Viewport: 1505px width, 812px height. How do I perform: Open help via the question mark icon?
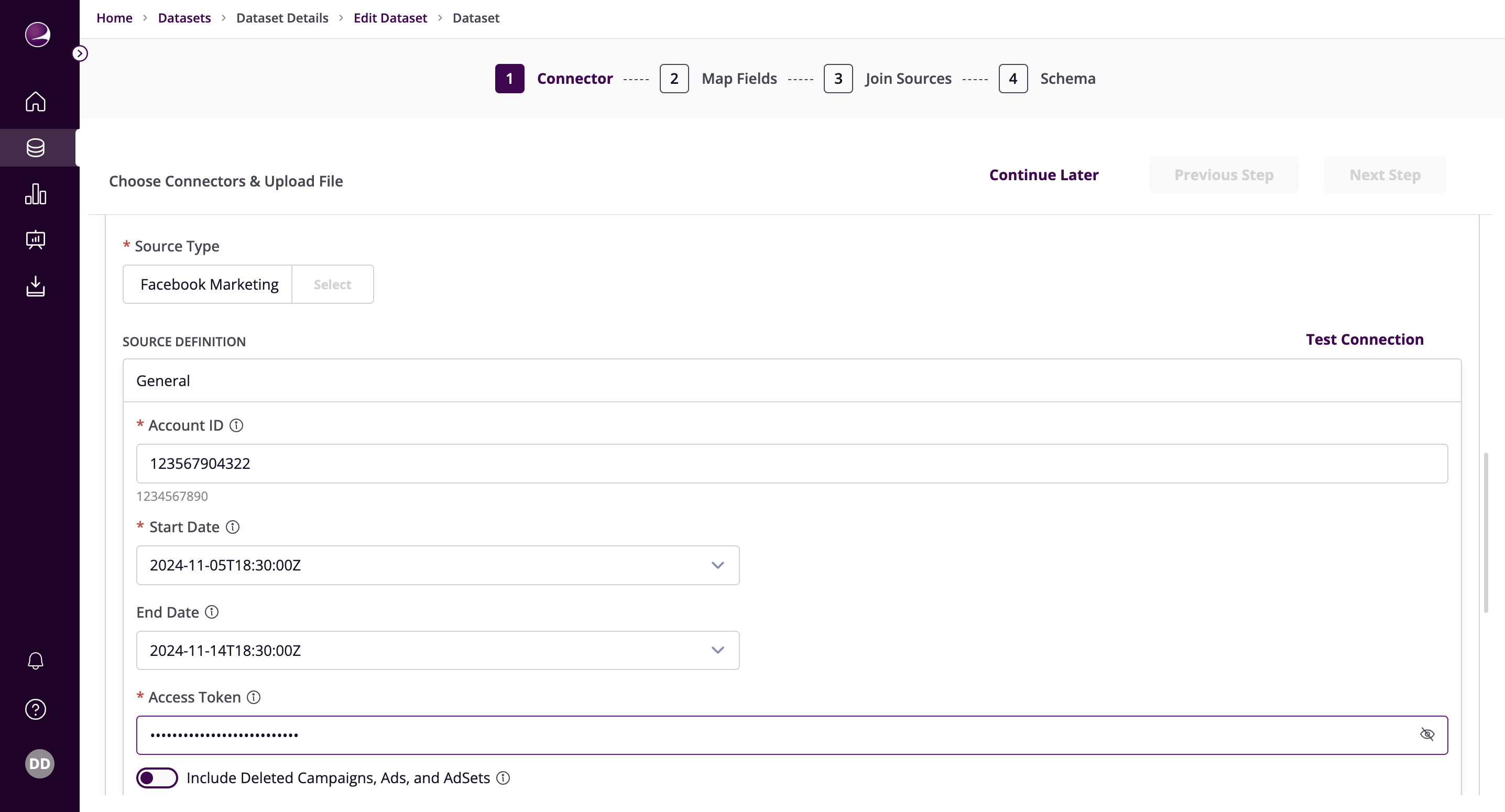pos(36,709)
